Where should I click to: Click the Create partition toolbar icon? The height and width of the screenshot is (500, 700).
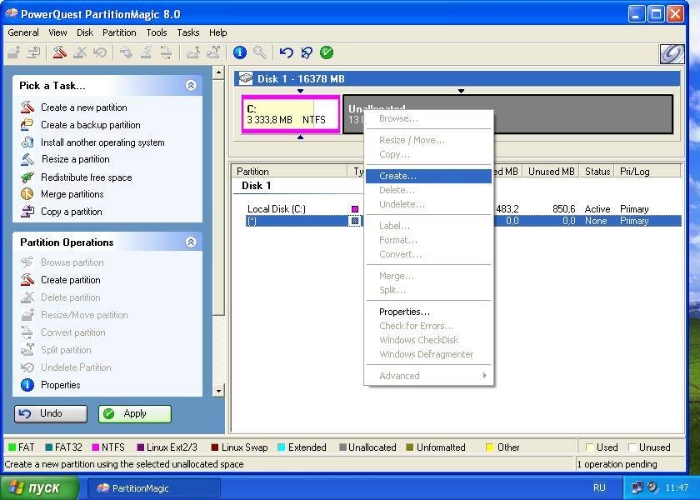point(59,53)
